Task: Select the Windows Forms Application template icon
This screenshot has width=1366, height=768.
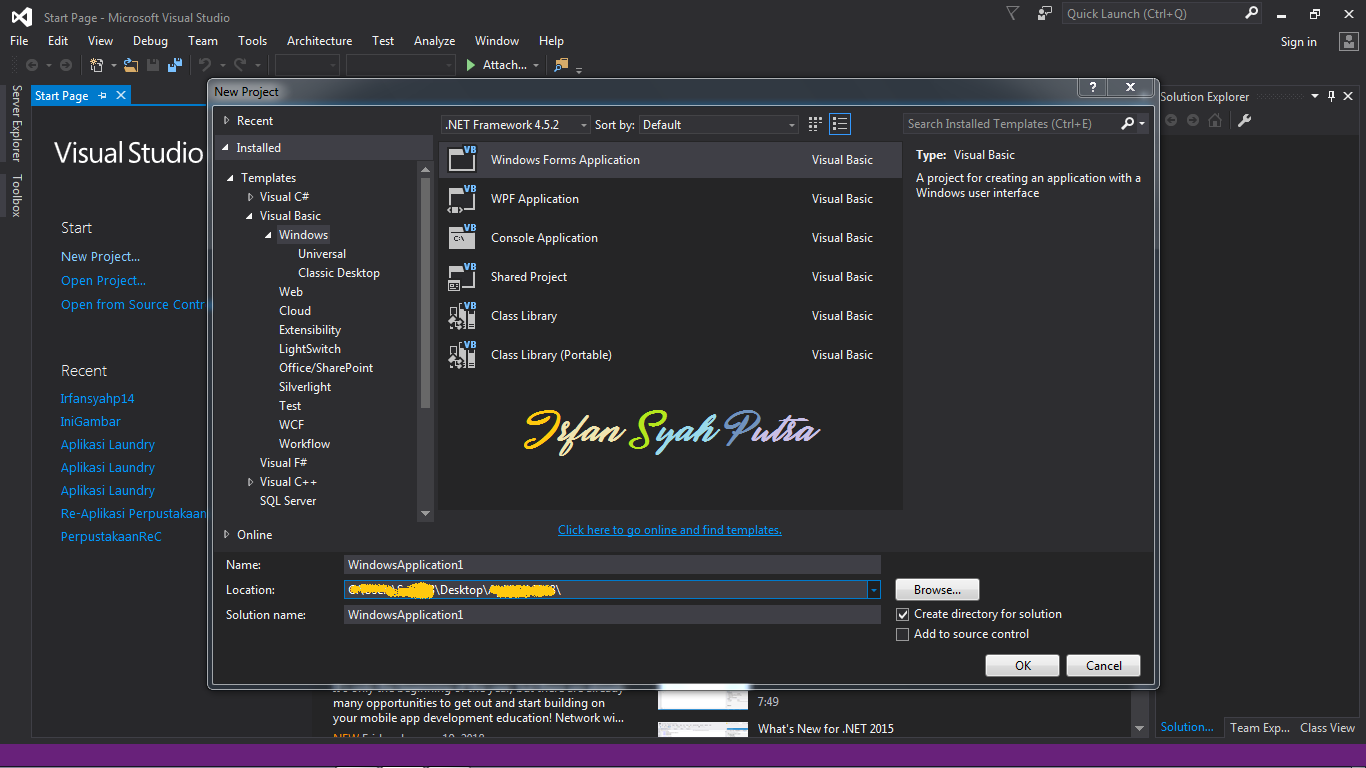Action: pos(462,160)
